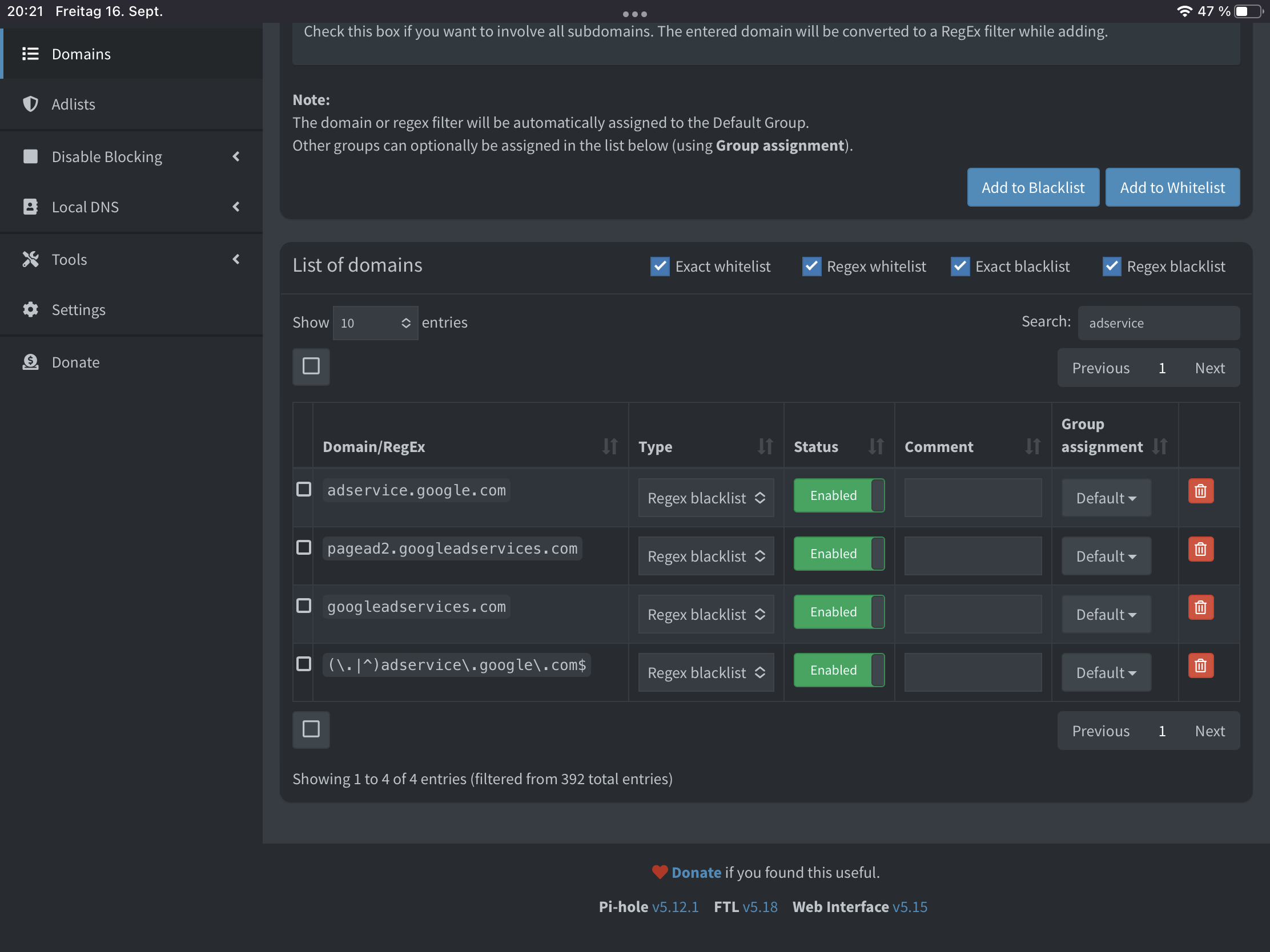Delete the googleadservices.com row with trash icon
The height and width of the screenshot is (952, 1270).
pyautogui.click(x=1200, y=608)
